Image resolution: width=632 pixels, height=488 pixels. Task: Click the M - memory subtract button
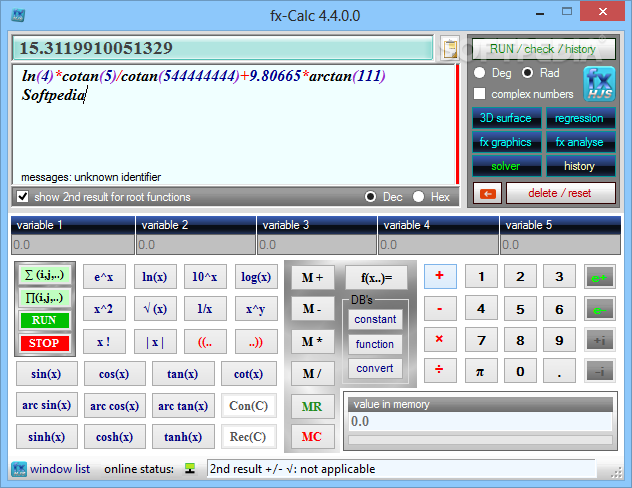pyautogui.click(x=313, y=309)
